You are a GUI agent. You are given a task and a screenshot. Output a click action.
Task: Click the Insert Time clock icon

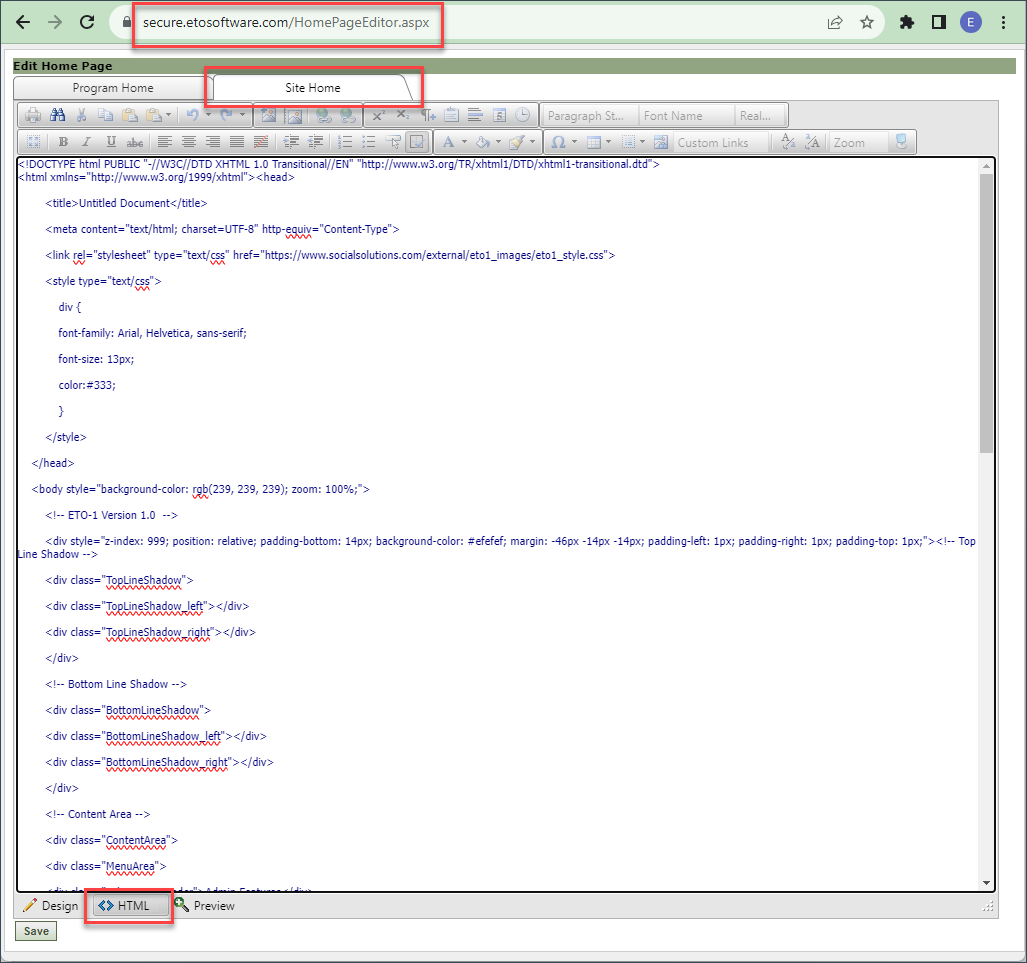(523, 116)
